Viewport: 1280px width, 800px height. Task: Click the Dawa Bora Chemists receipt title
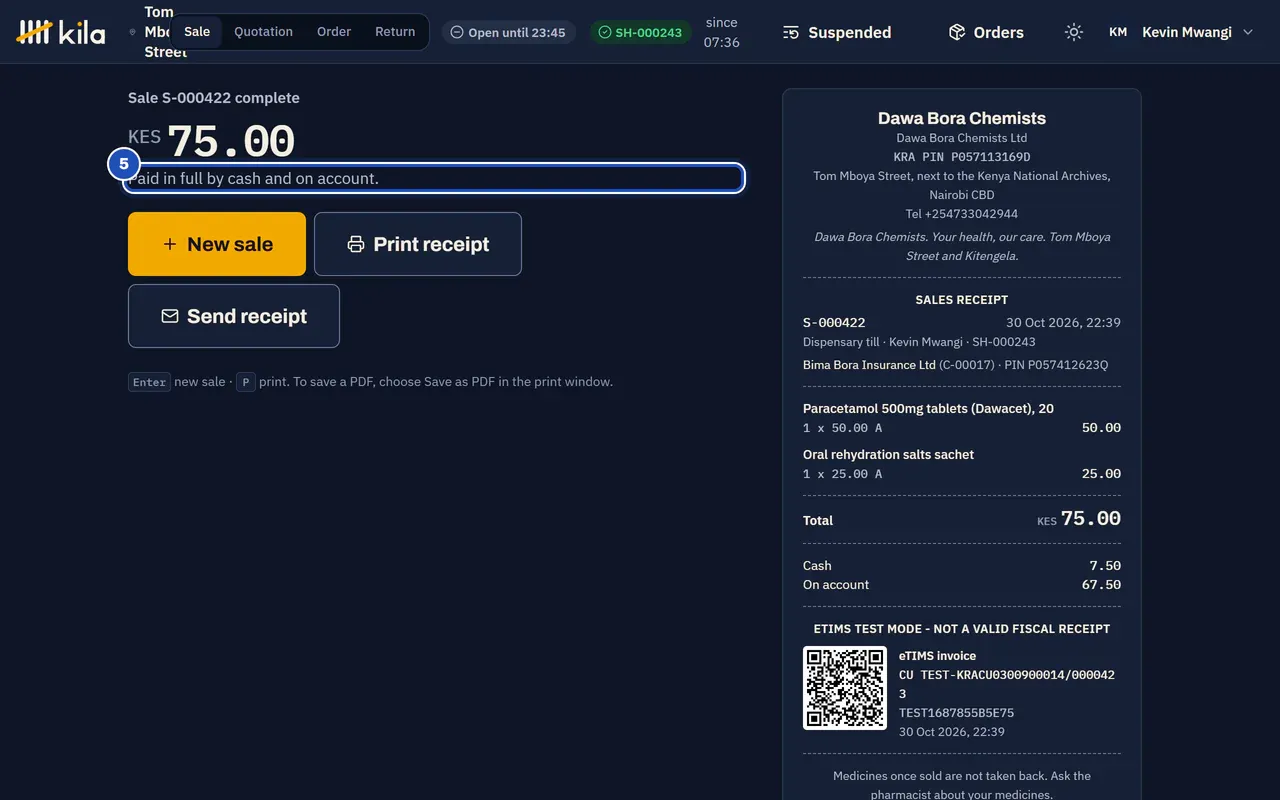962,118
